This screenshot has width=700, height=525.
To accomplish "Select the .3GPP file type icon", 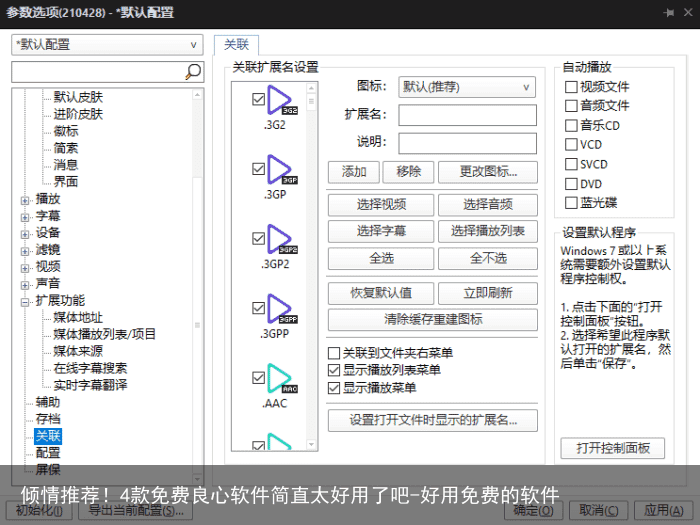I will (x=280, y=309).
